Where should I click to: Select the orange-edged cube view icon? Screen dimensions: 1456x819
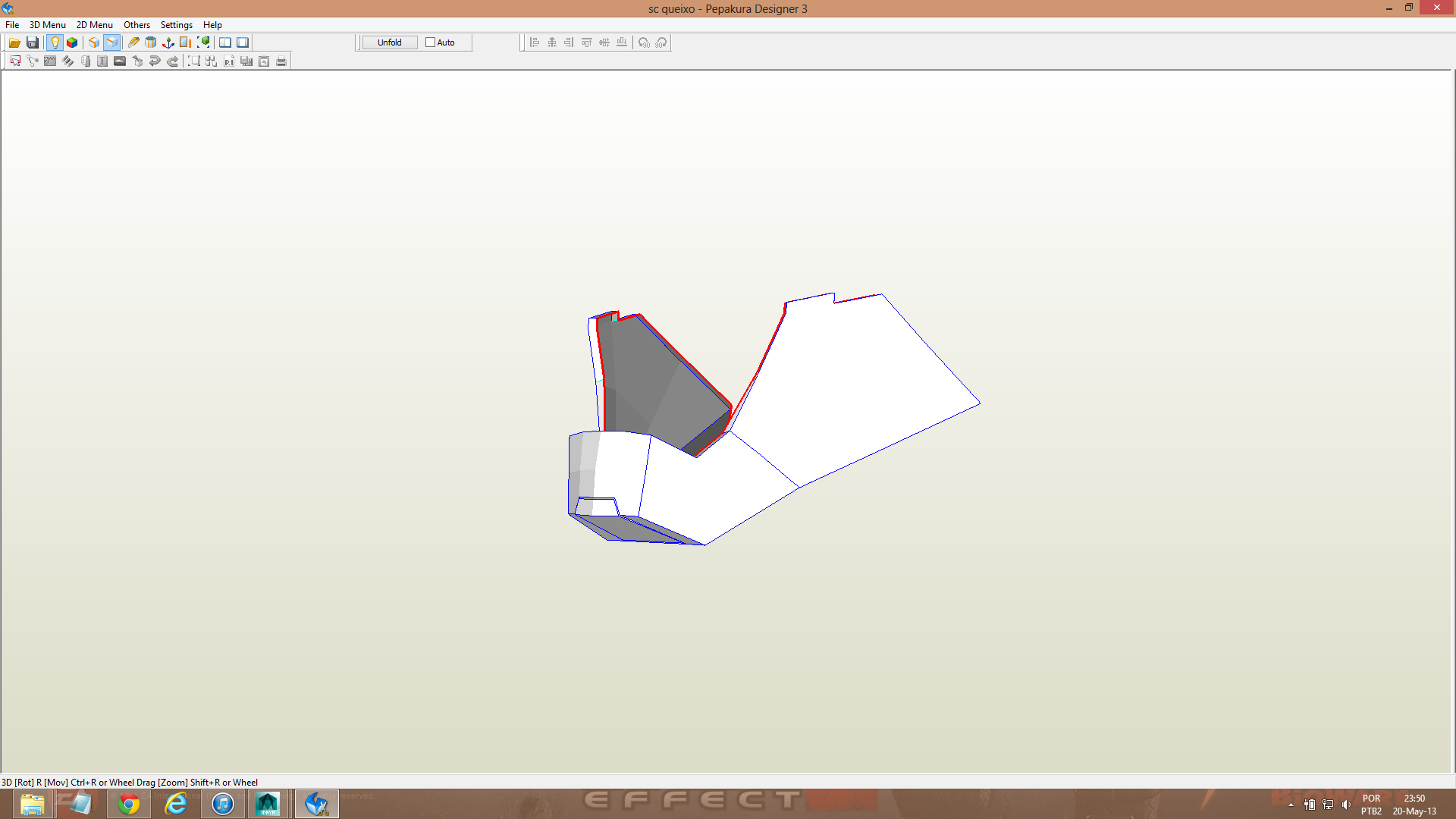tap(94, 42)
